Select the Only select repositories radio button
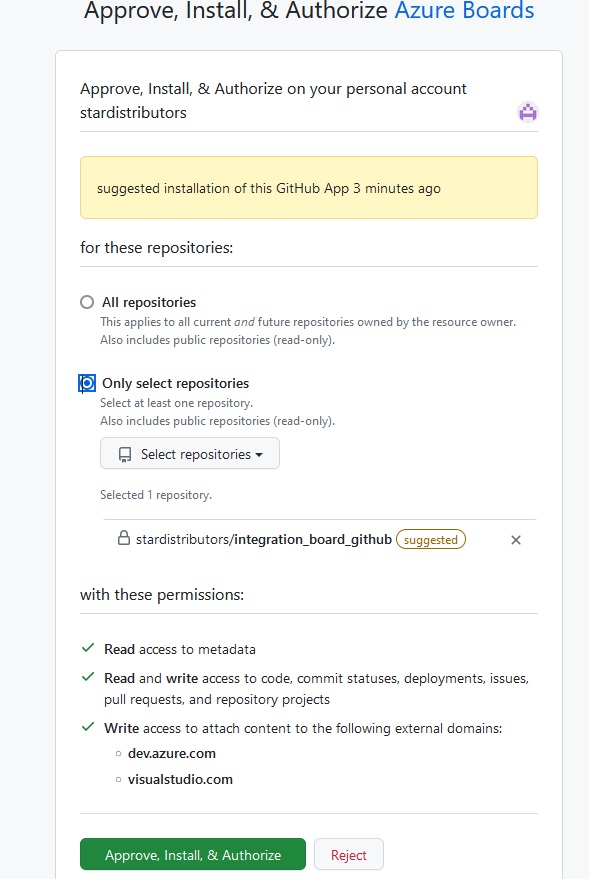Screen dimensions: 589x879 pyautogui.click(x=87, y=383)
